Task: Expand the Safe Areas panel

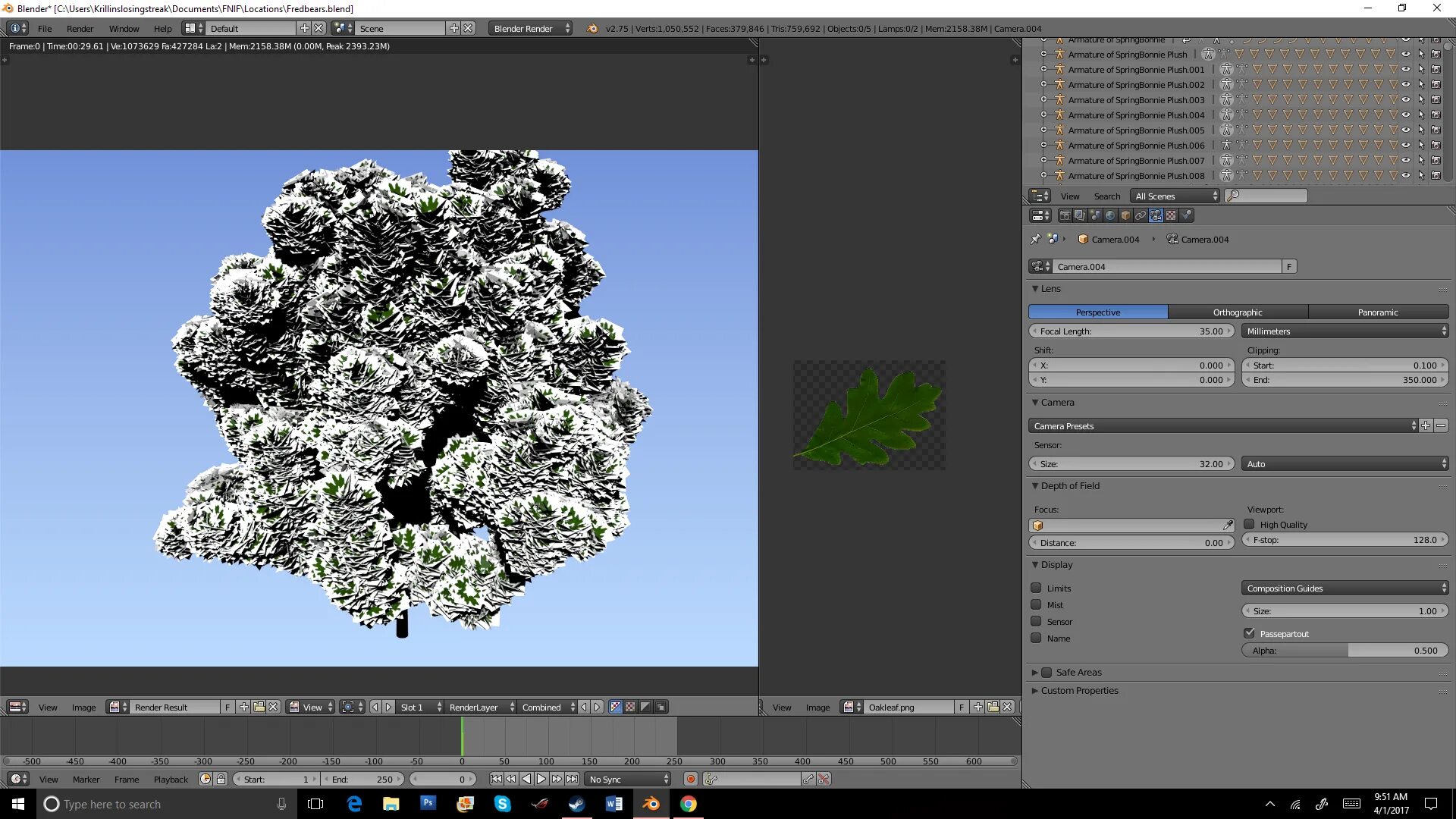Action: [1034, 672]
